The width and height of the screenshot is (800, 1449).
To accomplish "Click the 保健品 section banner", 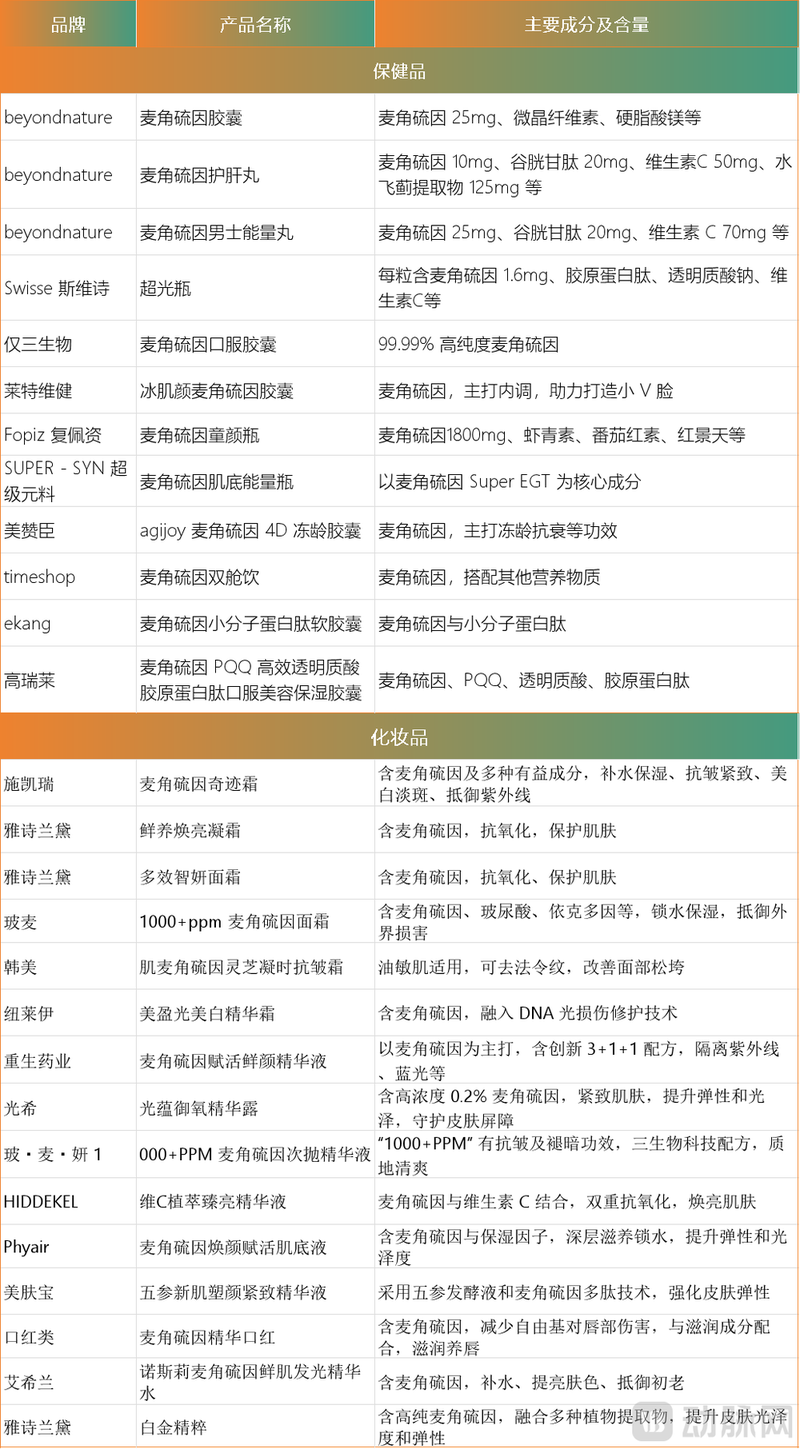I will click(400, 70).
